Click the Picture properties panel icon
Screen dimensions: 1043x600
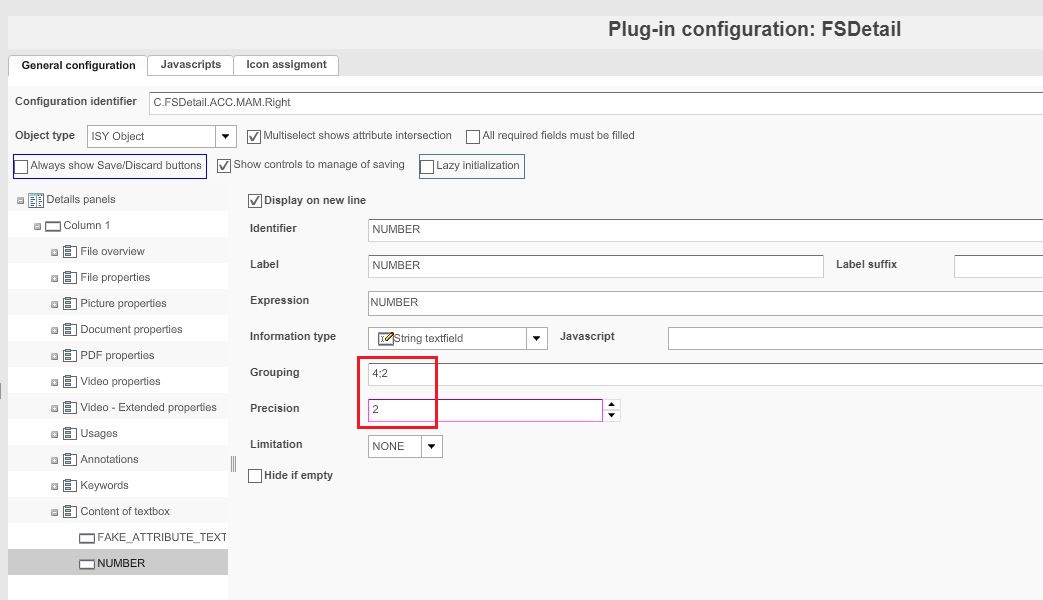click(x=70, y=304)
